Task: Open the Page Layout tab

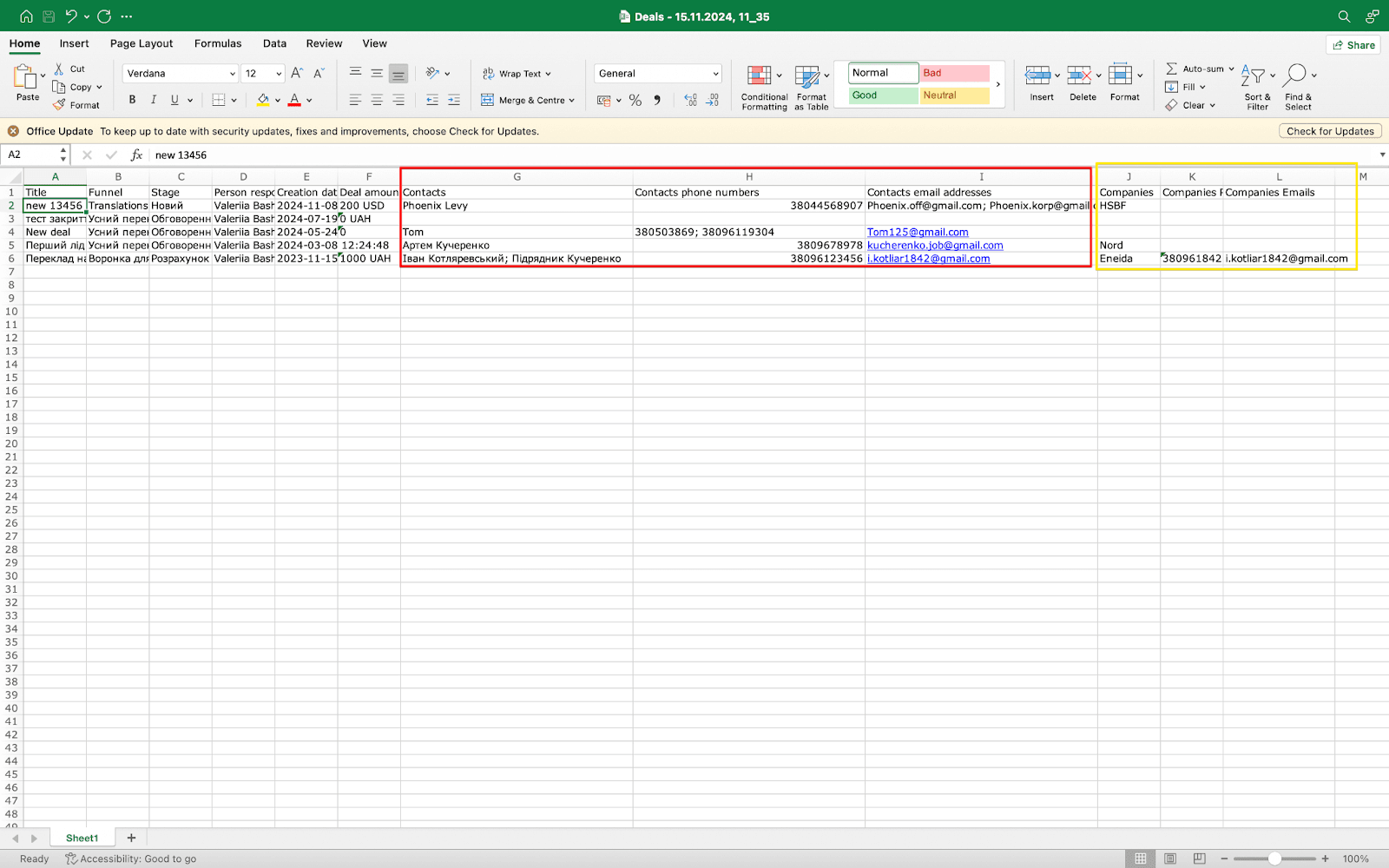Action: (142, 43)
